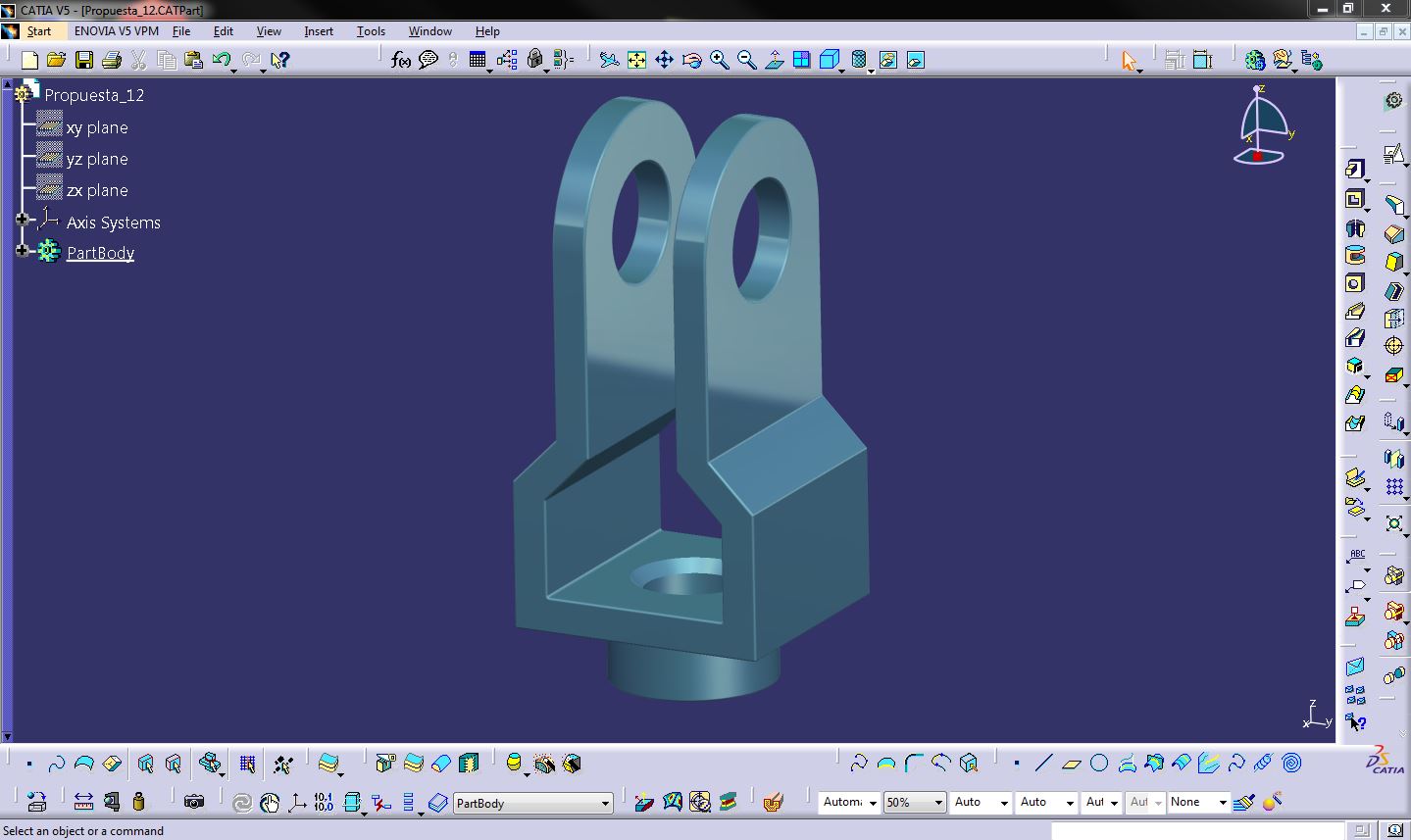This screenshot has height=840, width=1411.
Task: Click the Multi-View quad icon
Action: (801, 60)
